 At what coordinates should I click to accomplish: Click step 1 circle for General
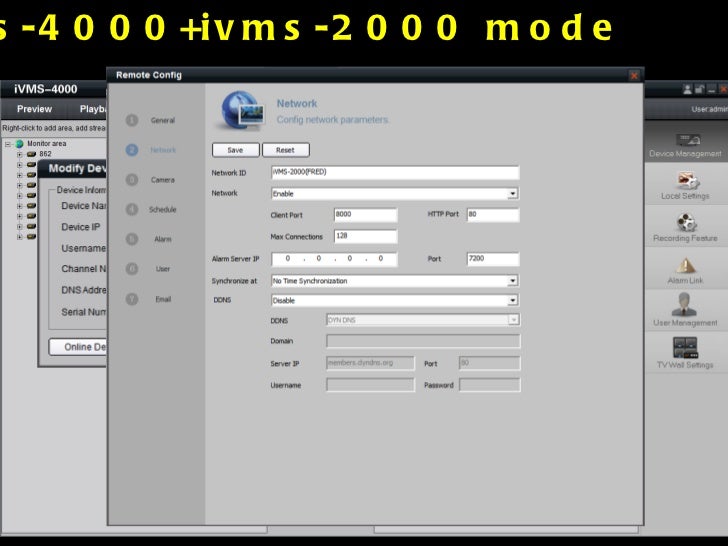[x=132, y=120]
